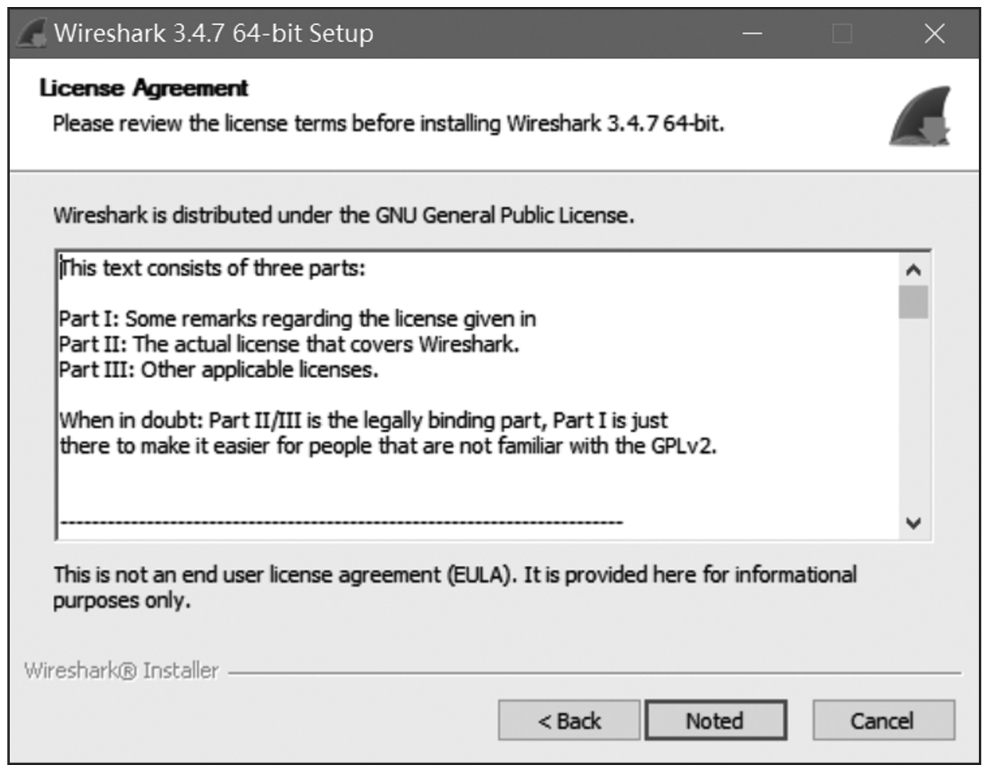Click the 'This text consists of three parts' line

(x=215, y=268)
